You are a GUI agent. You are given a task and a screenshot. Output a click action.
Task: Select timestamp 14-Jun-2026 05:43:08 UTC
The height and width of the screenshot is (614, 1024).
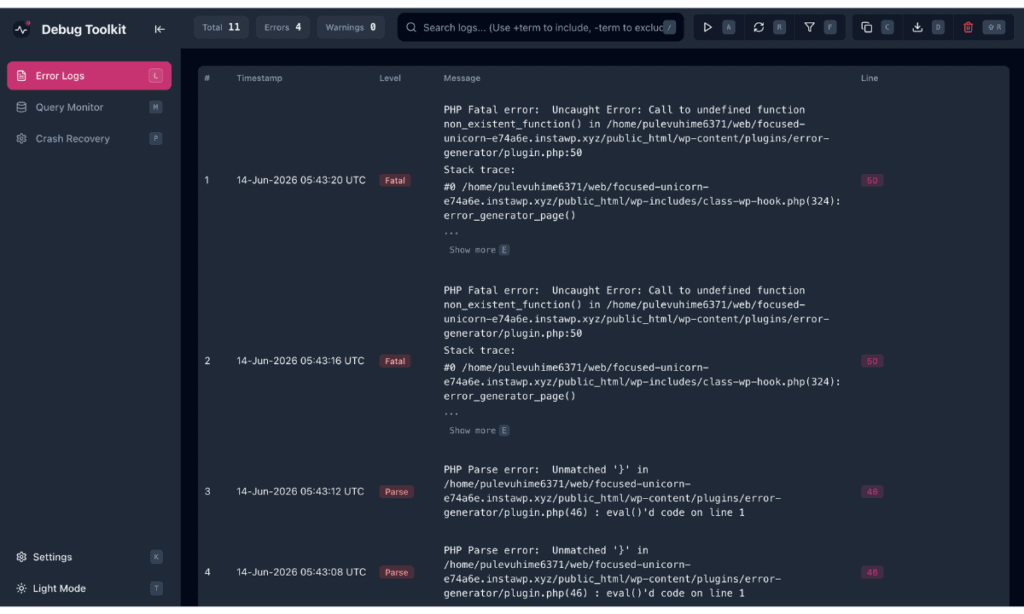(301, 572)
